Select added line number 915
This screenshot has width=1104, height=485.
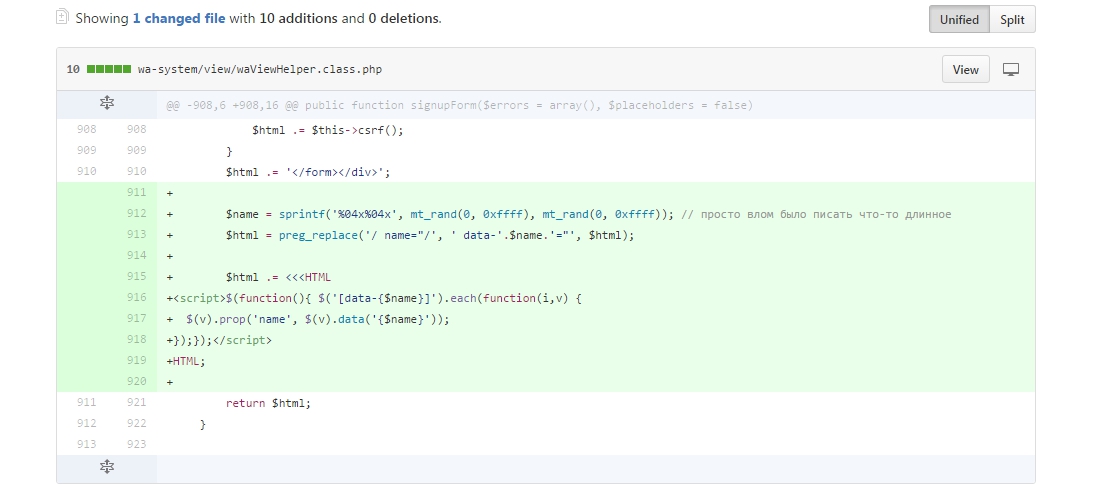pos(136,277)
